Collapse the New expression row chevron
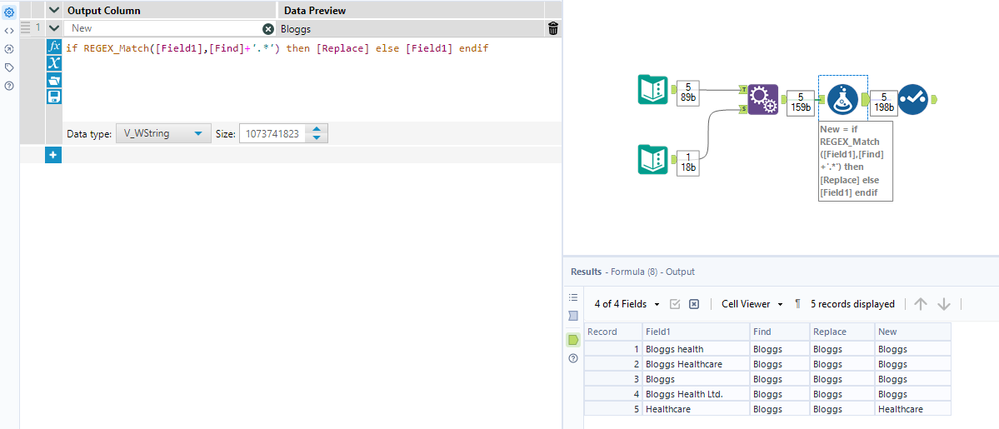Viewport: 999px width, 429px height. (x=54, y=29)
